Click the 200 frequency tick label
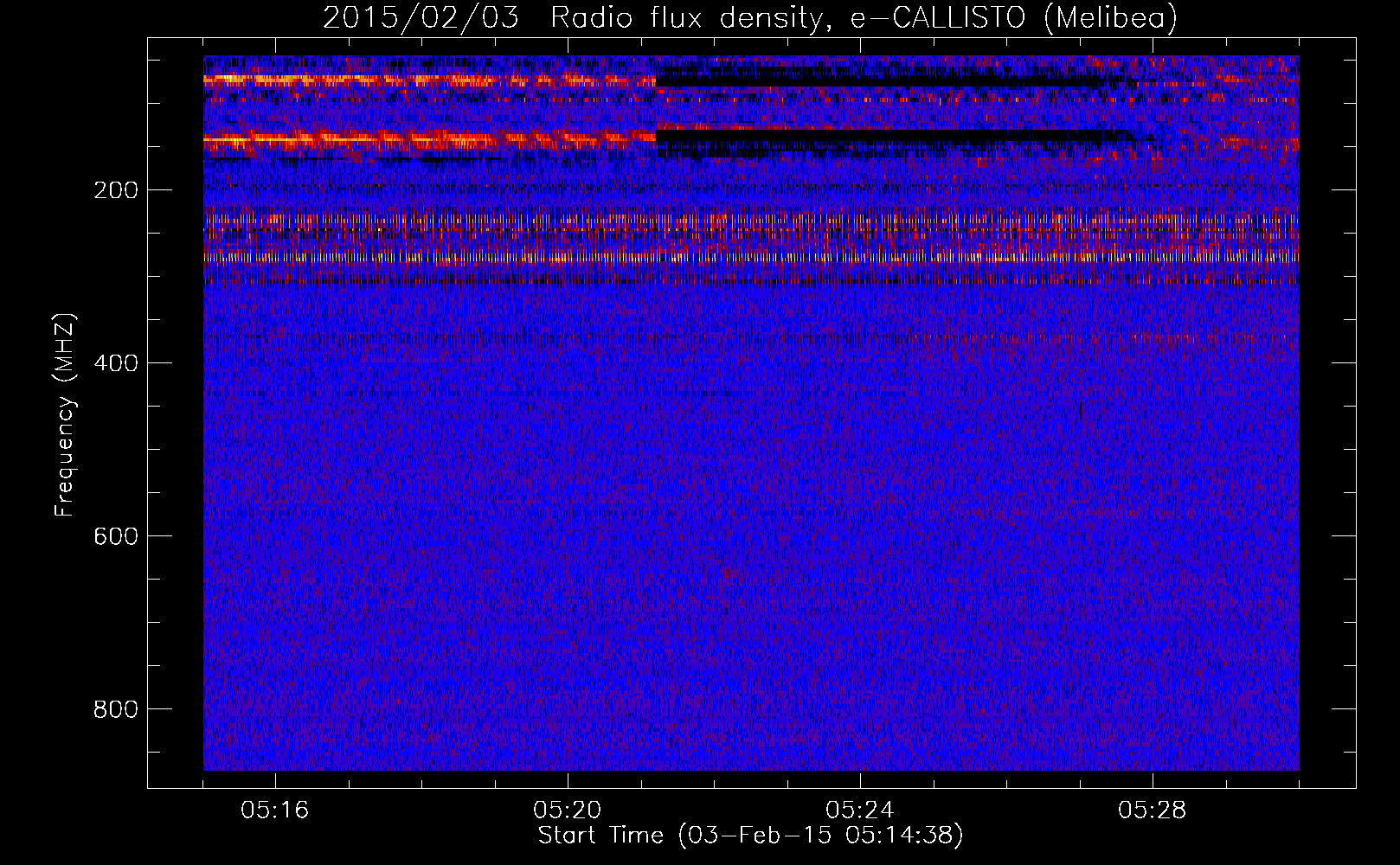1400x865 pixels. tap(115, 190)
